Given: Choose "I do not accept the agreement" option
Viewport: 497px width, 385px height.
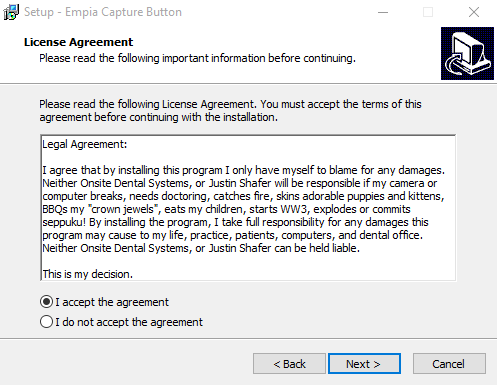Looking at the screenshot, I should click(x=46, y=322).
